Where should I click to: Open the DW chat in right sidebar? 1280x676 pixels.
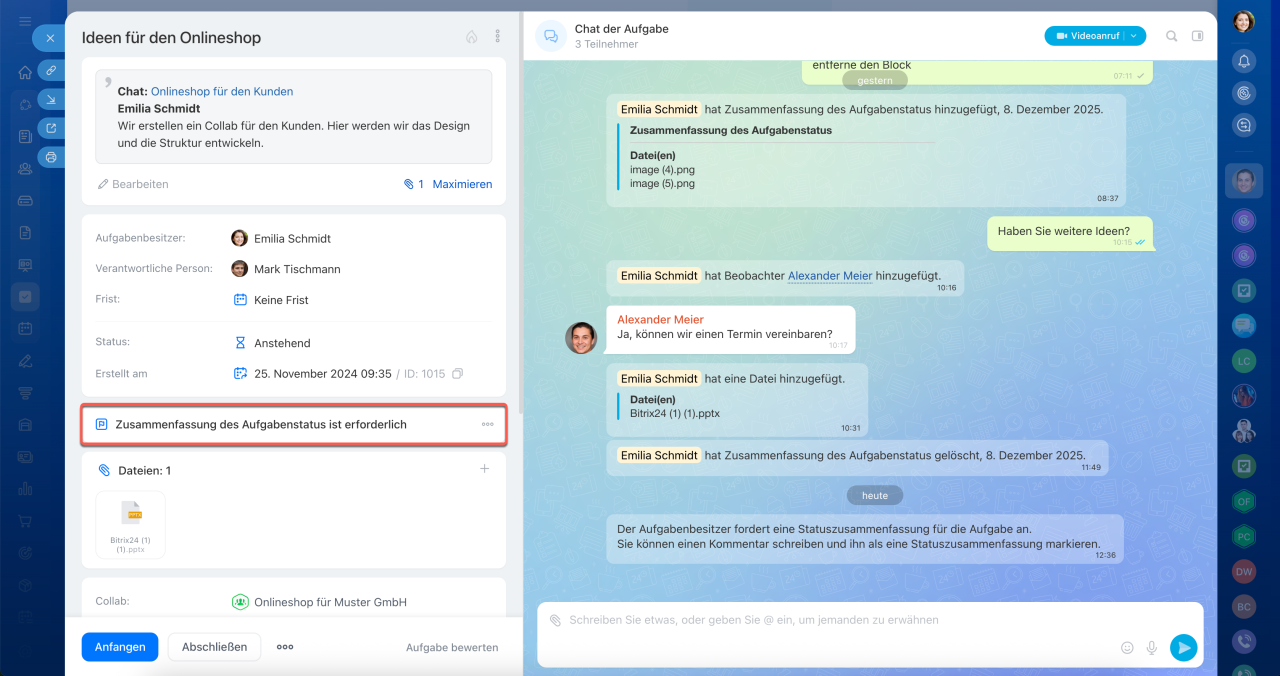(x=1244, y=572)
